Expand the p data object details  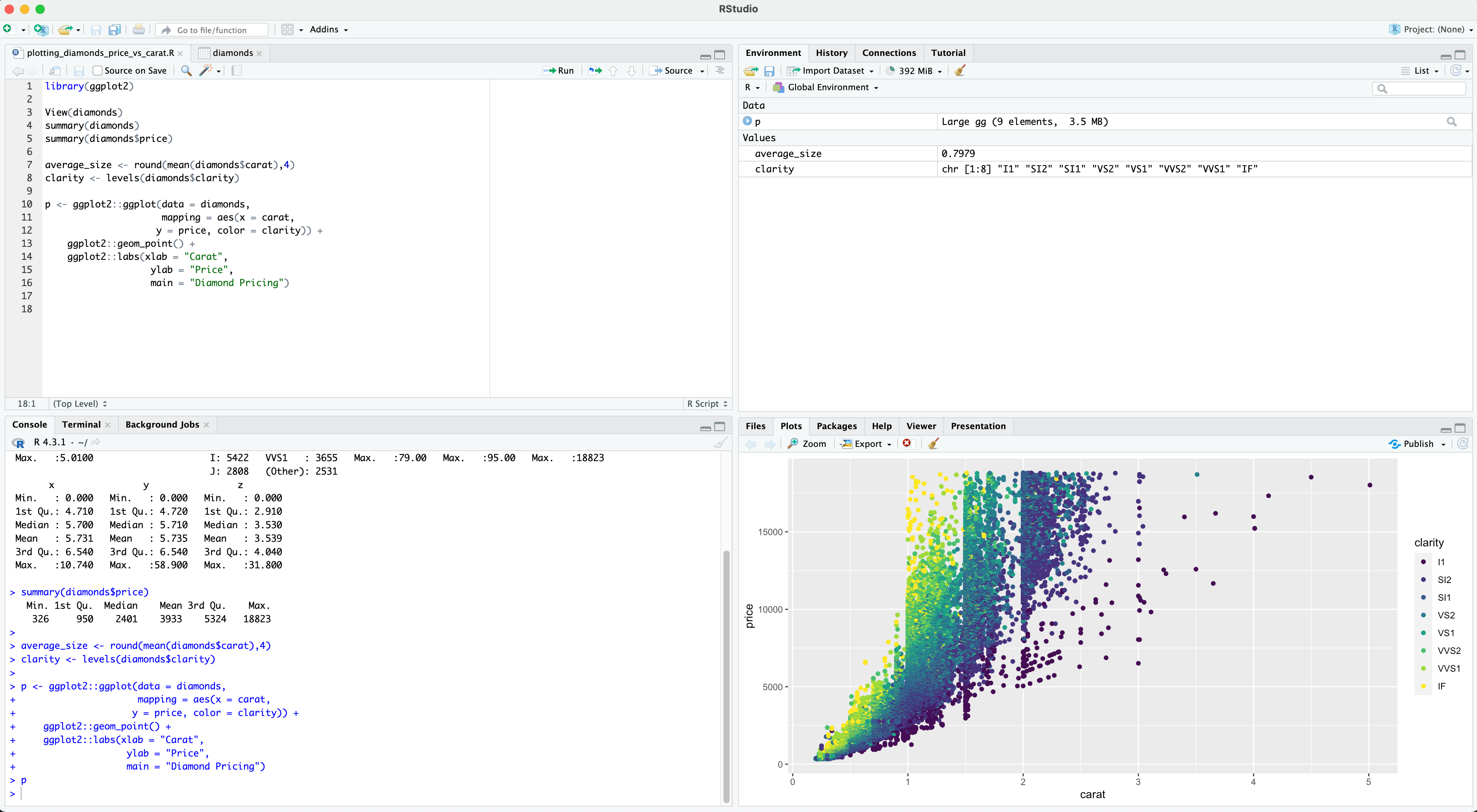pyautogui.click(x=747, y=121)
